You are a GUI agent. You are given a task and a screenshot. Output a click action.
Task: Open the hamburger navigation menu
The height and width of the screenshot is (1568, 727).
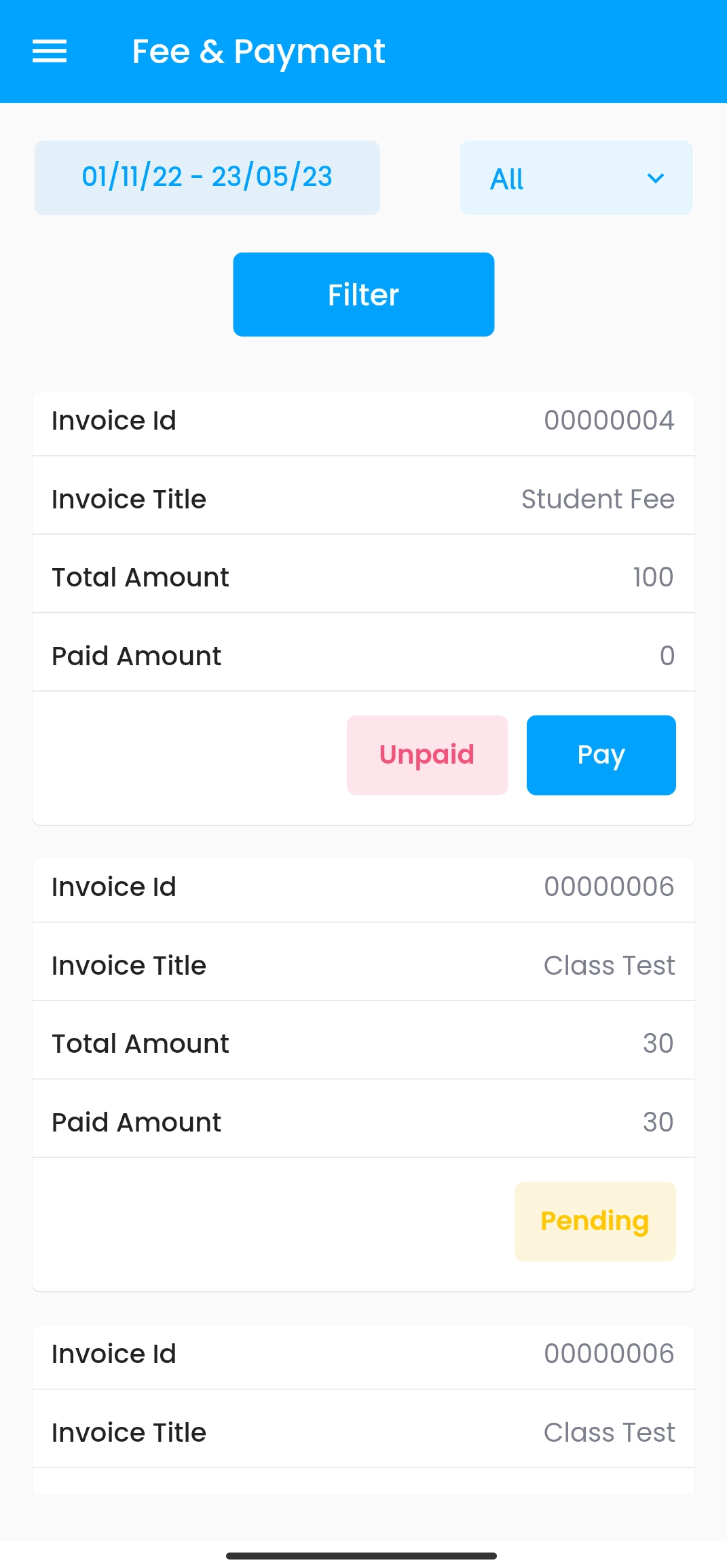click(50, 52)
